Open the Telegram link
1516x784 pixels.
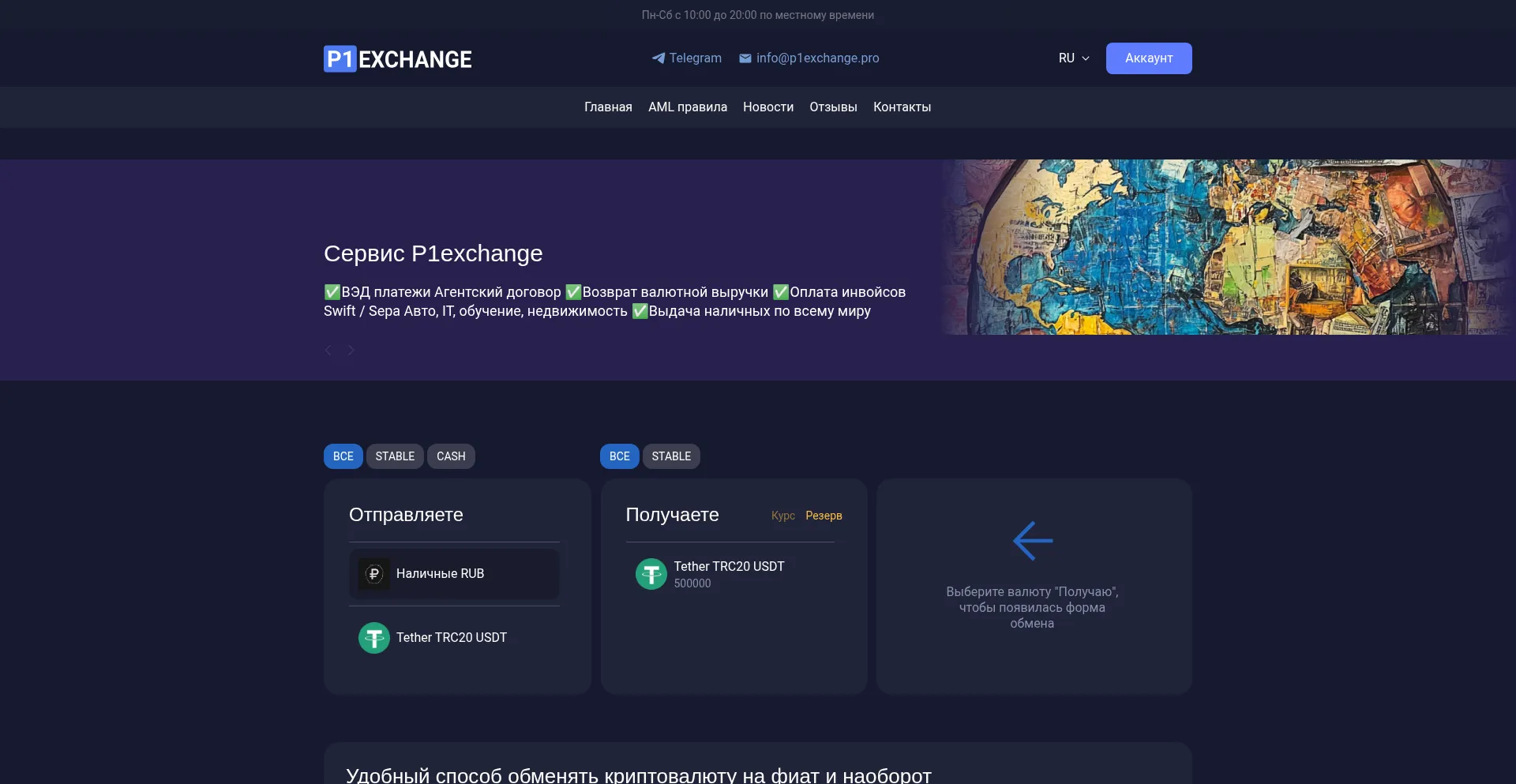687,58
